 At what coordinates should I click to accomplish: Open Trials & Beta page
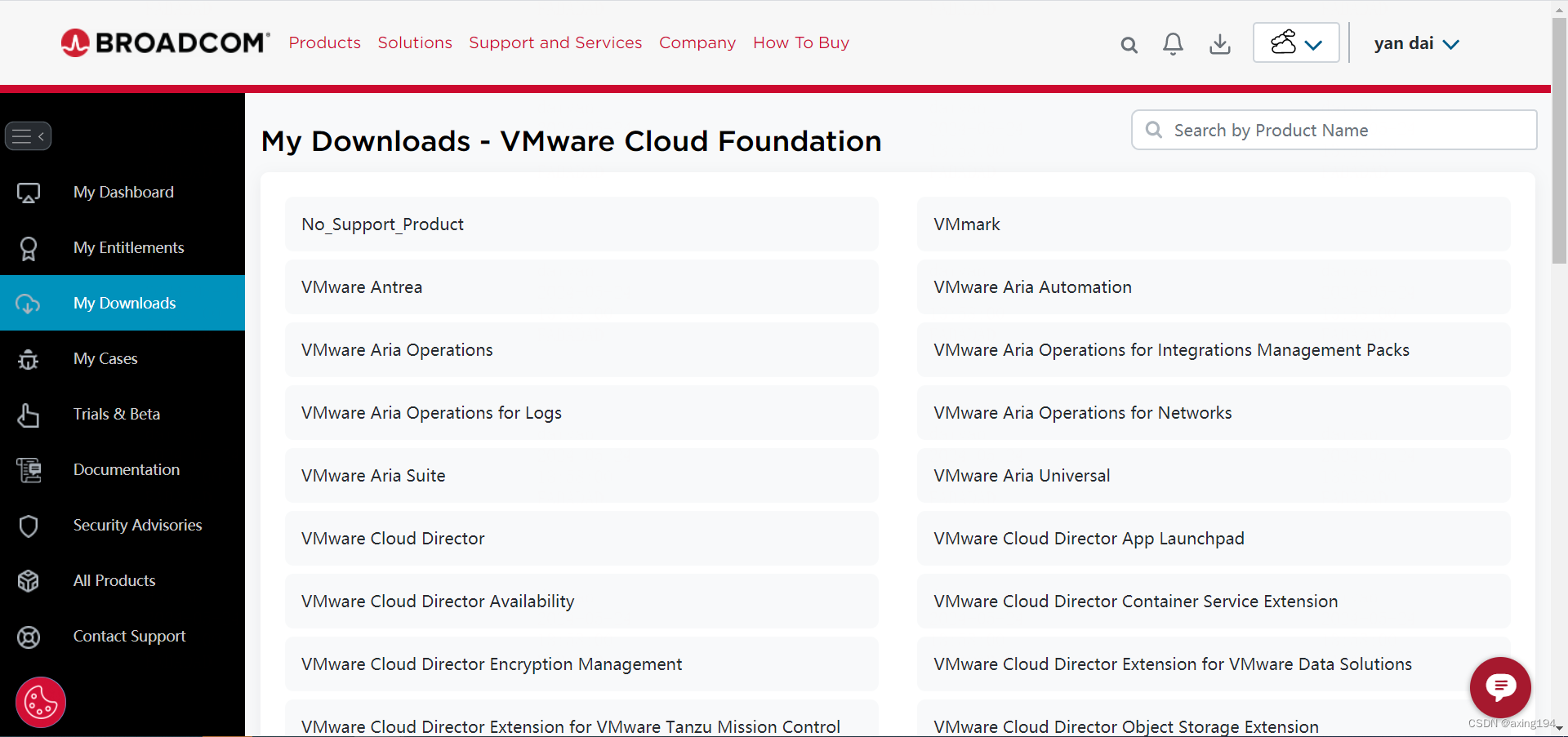pyautogui.click(x=122, y=415)
